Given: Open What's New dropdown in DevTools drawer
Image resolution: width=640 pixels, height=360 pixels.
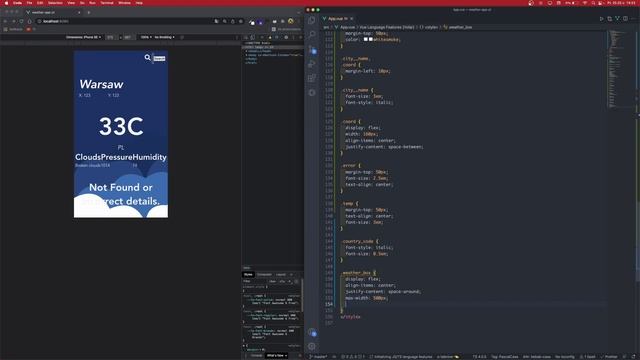Looking at the screenshot, I should (x=276, y=356).
